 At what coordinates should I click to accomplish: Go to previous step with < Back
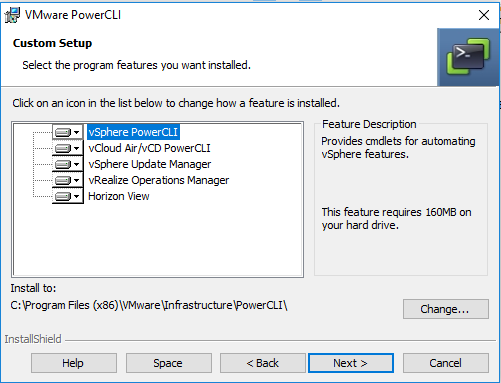[262, 363]
